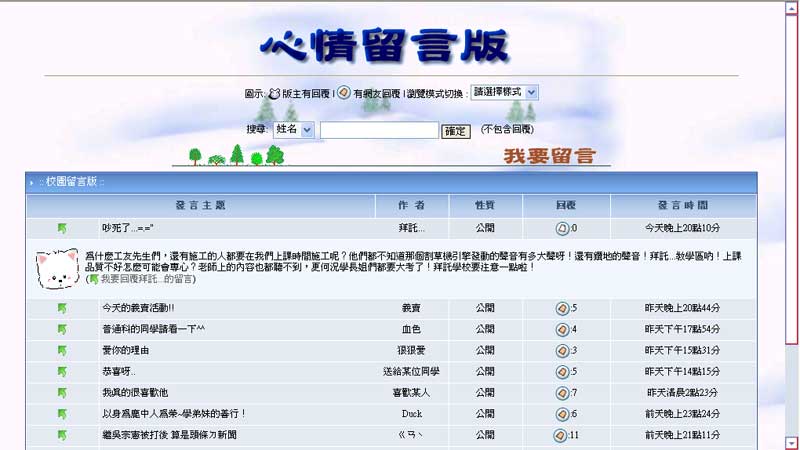This screenshot has height=450, width=800.
Task: Click the white cat avatar in the expanded message
Action: 57,269
